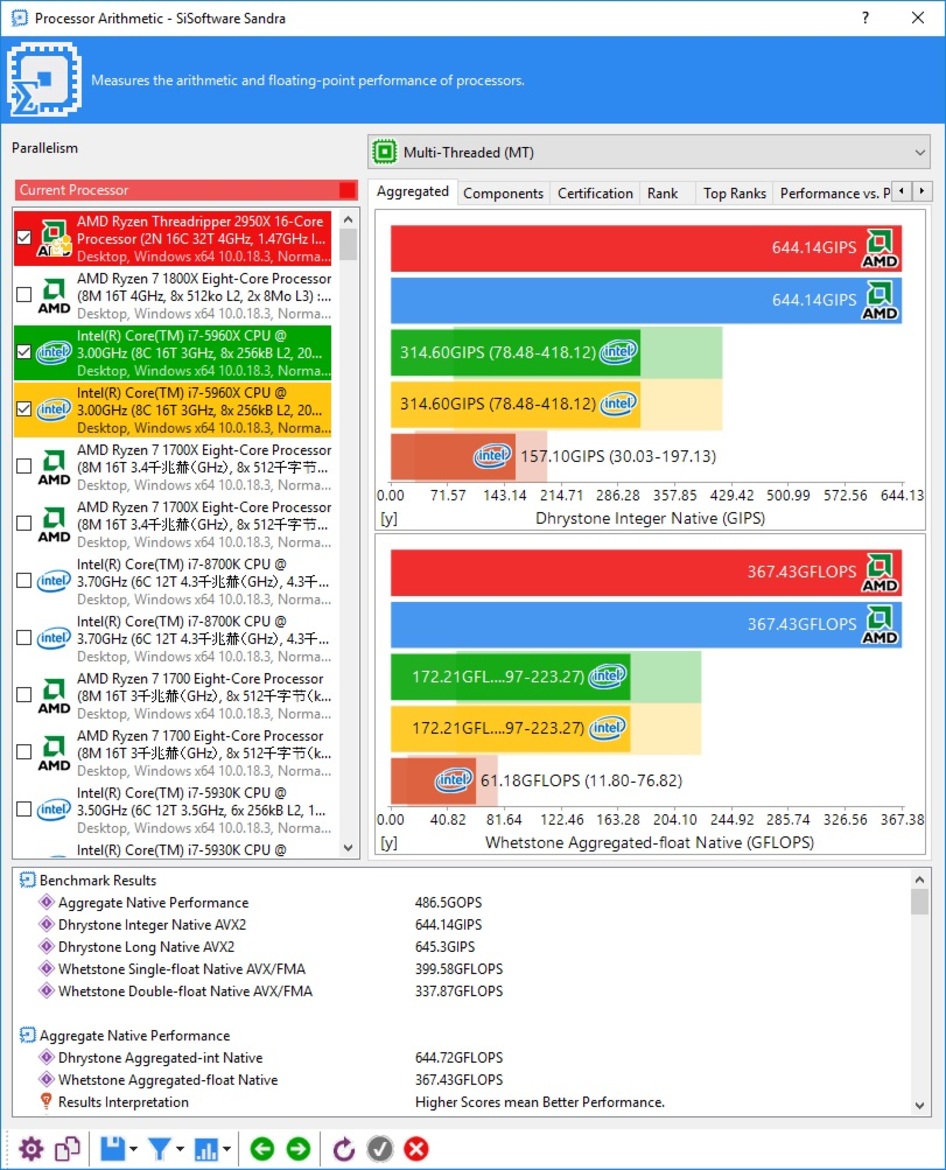
Task: Click the 486.5GOPS value
Action: (x=448, y=903)
